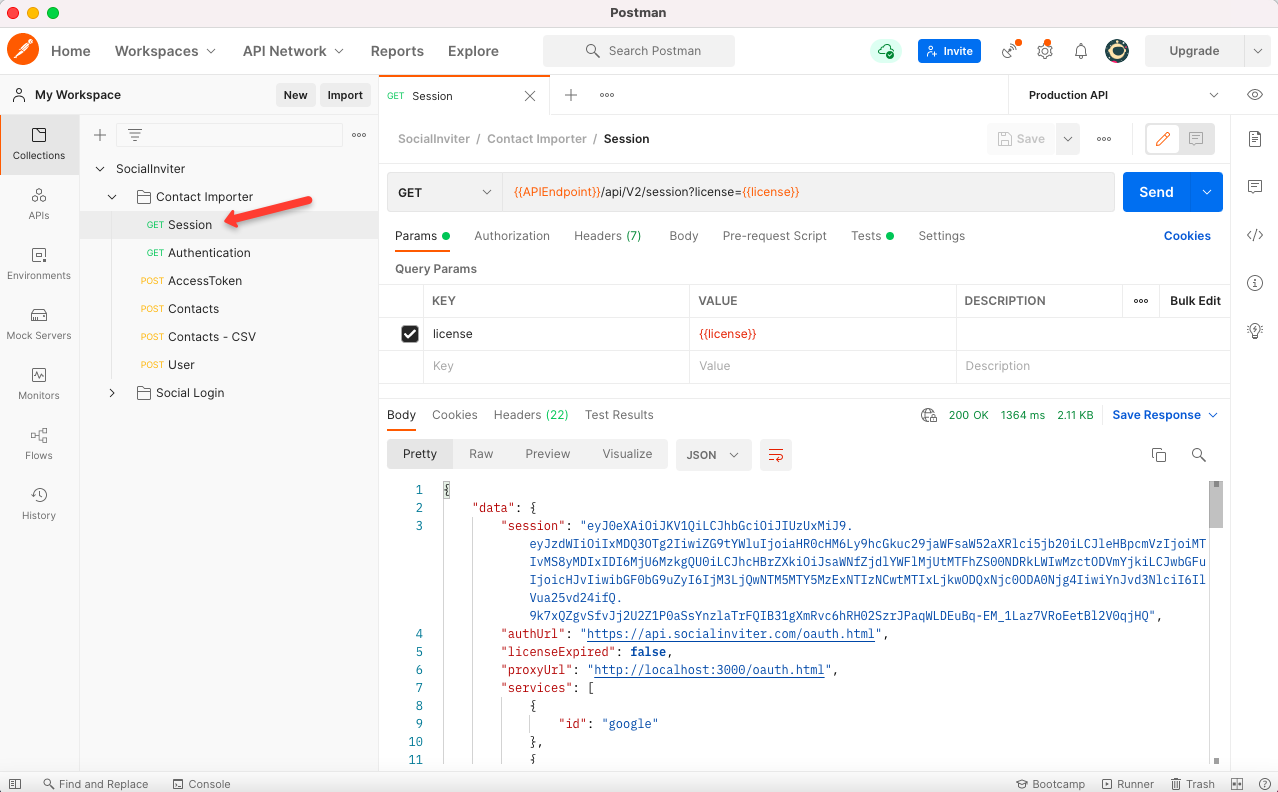Click the request URL input field

(x=808, y=192)
